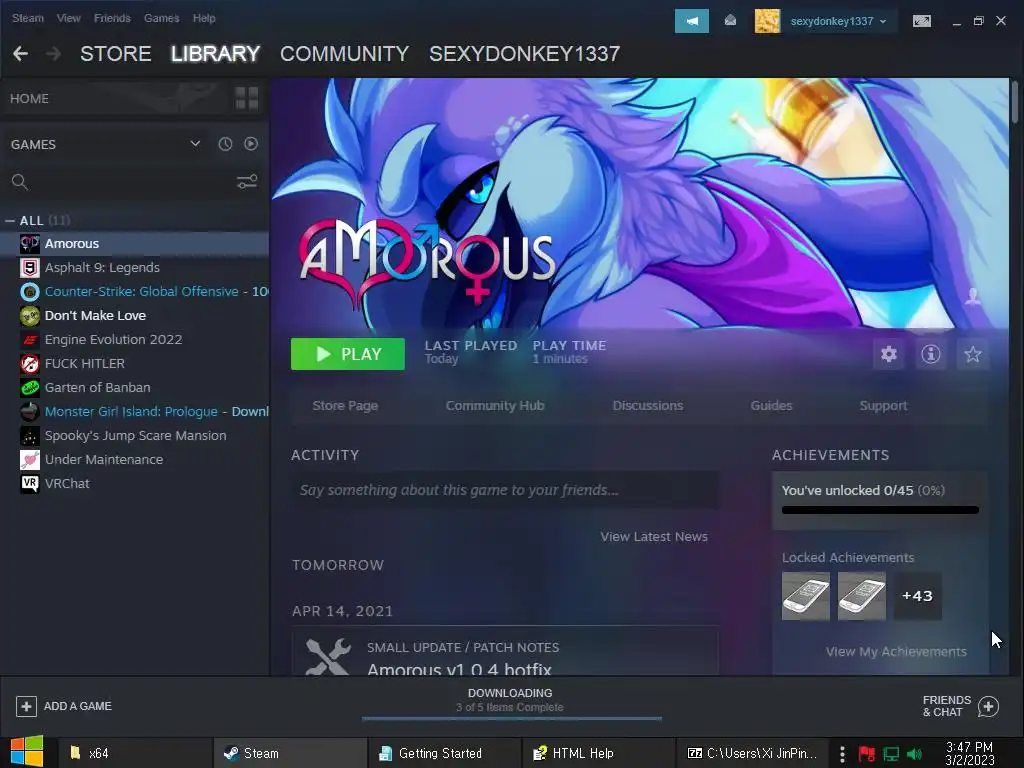Image resolution: width=1024 pixels, height=768 pixels.
Task: Open the inbox envelope icon
Action: coord(731,21)
